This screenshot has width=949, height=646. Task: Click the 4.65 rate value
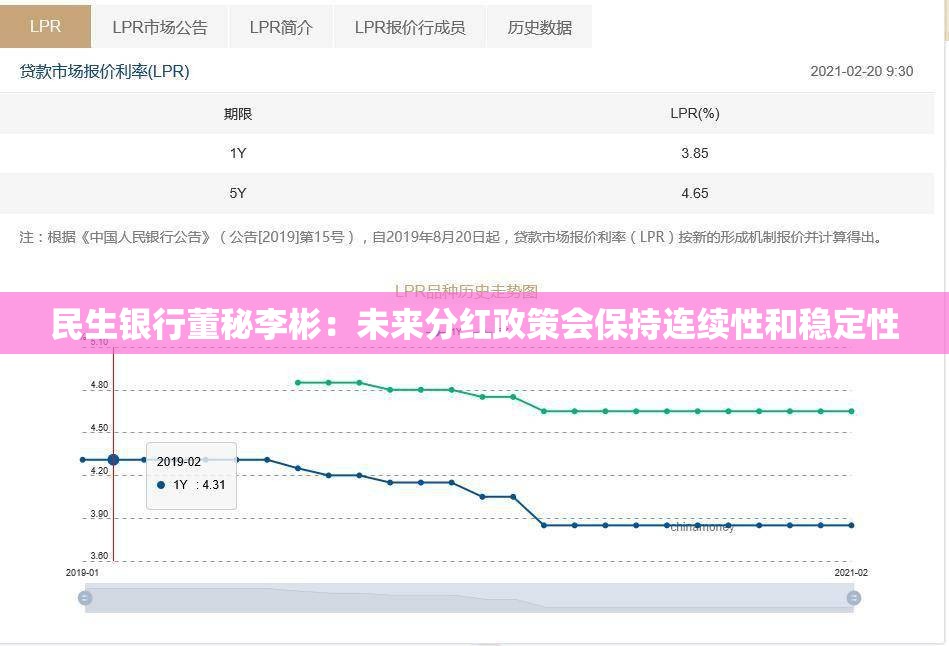(695, 193)
